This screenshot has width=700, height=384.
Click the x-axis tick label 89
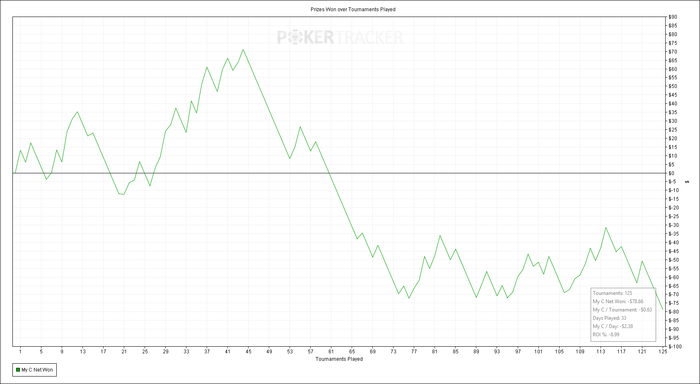tap(476, 352)
